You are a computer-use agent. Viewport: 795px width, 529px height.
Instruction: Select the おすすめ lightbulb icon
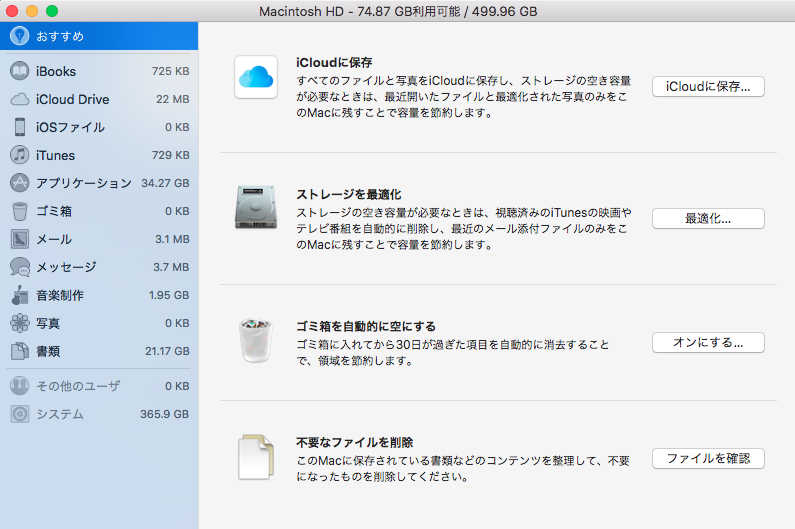[20, 36]
